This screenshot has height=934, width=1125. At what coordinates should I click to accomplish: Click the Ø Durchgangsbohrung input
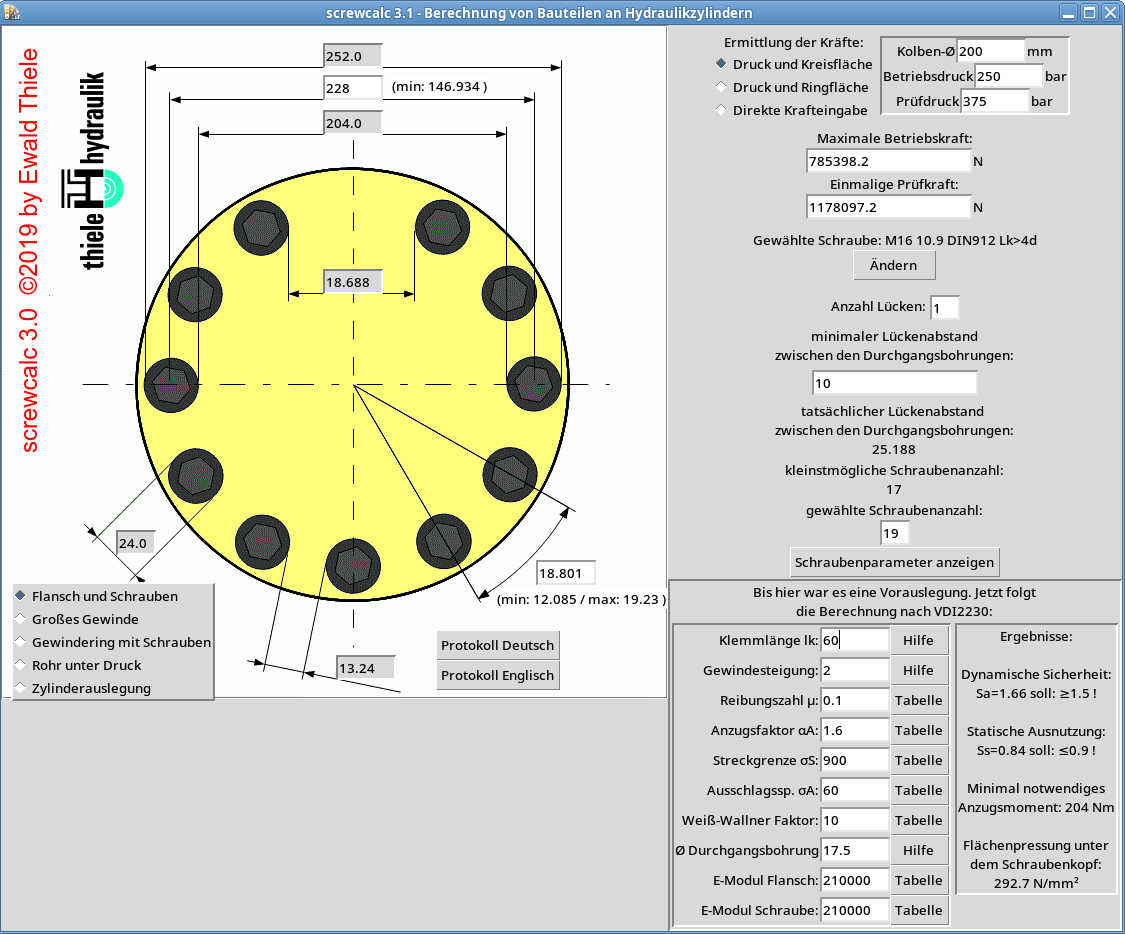pyautogui.click(x=855, y=850)
